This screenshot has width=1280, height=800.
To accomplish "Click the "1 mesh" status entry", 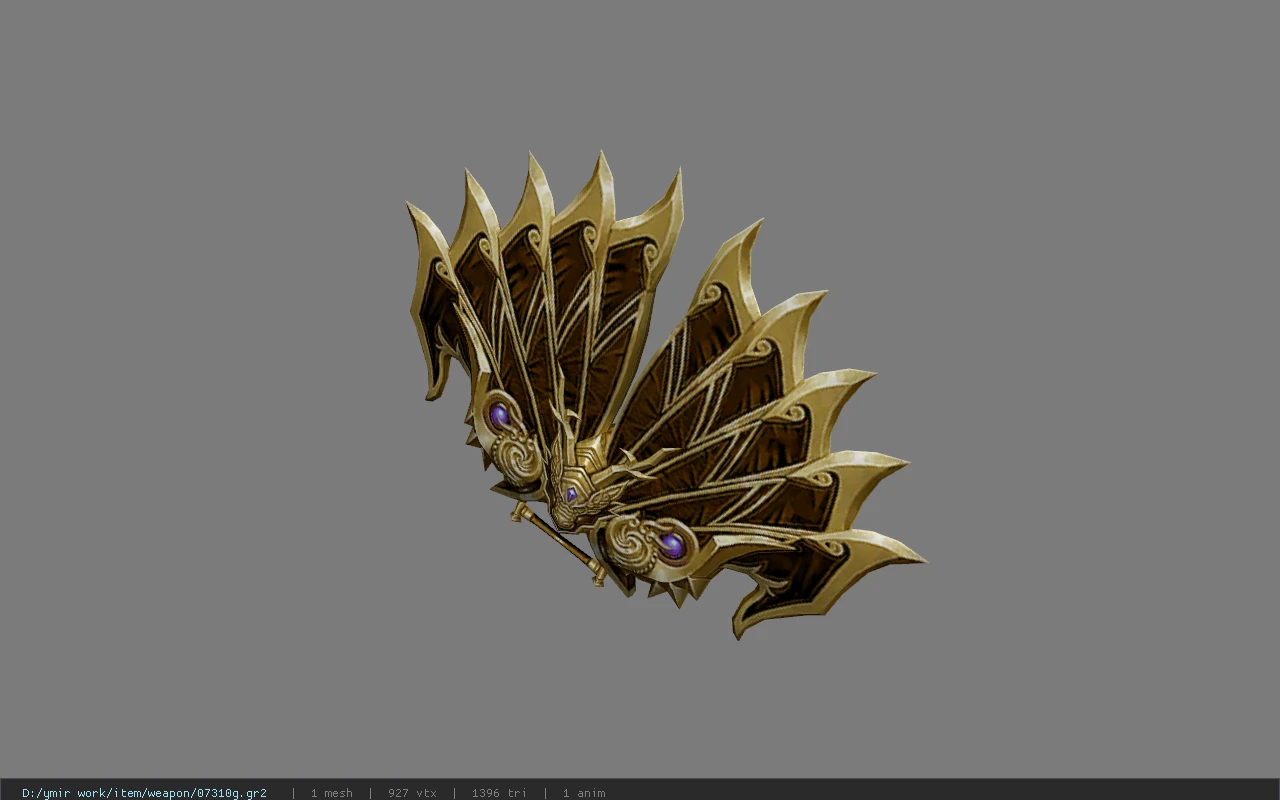I will (x=331, y=793).
